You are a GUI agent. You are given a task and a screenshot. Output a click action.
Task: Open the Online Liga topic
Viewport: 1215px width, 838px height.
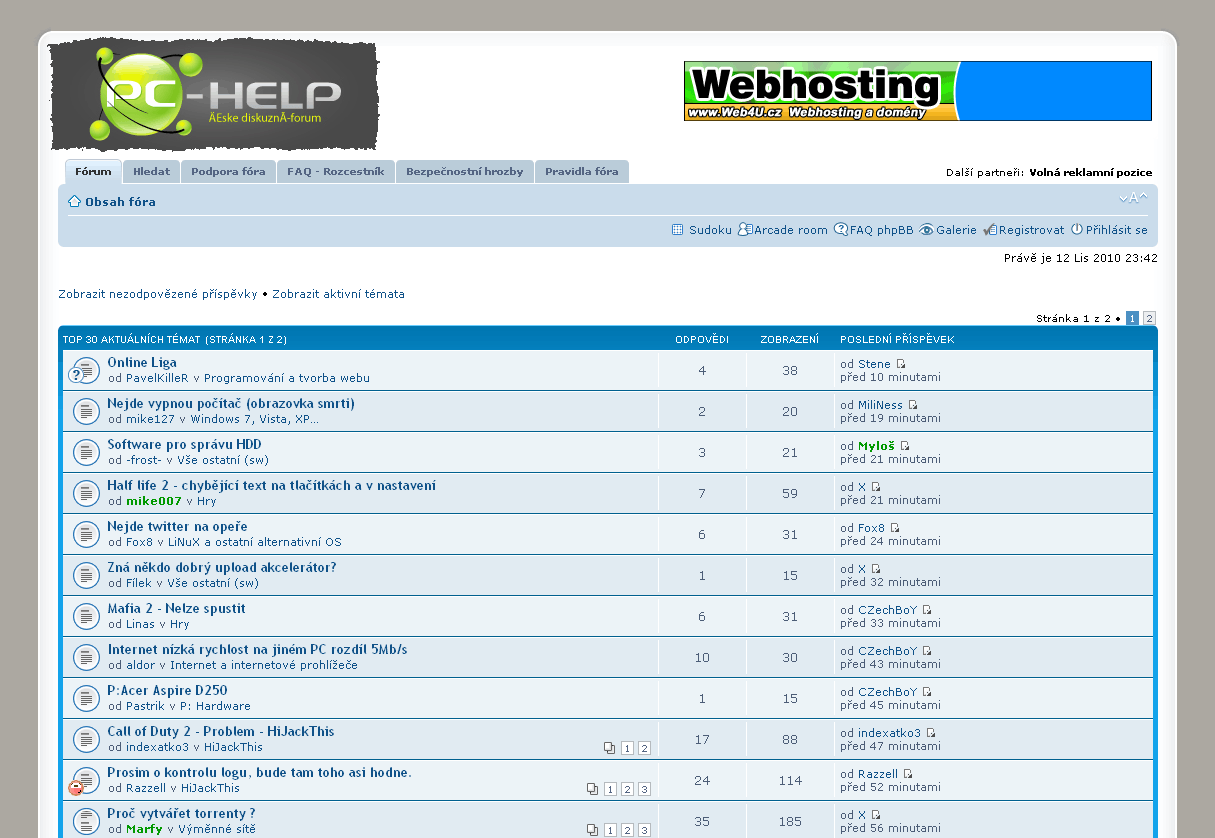point(142,362)
